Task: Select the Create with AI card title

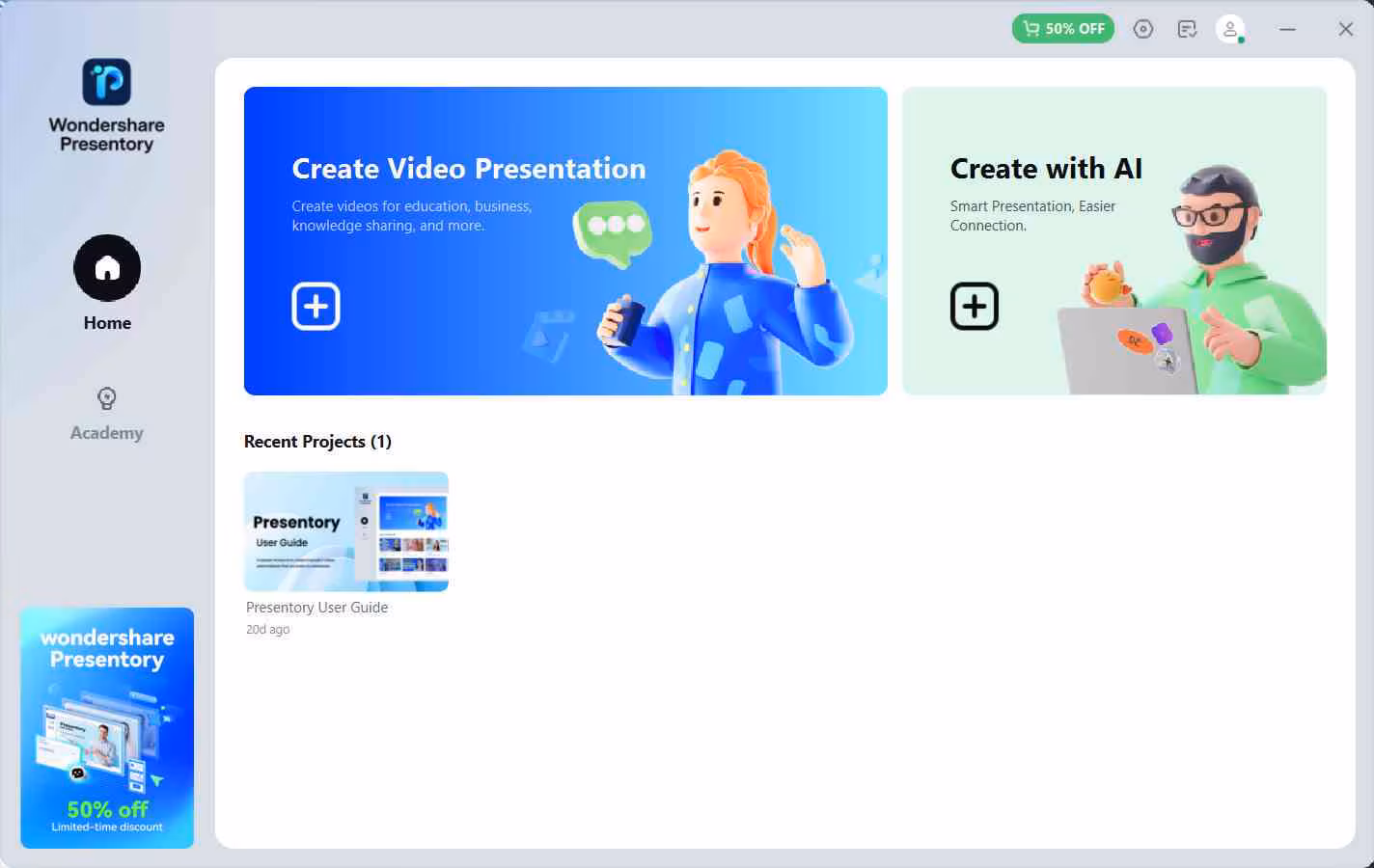Action: 1046,169
